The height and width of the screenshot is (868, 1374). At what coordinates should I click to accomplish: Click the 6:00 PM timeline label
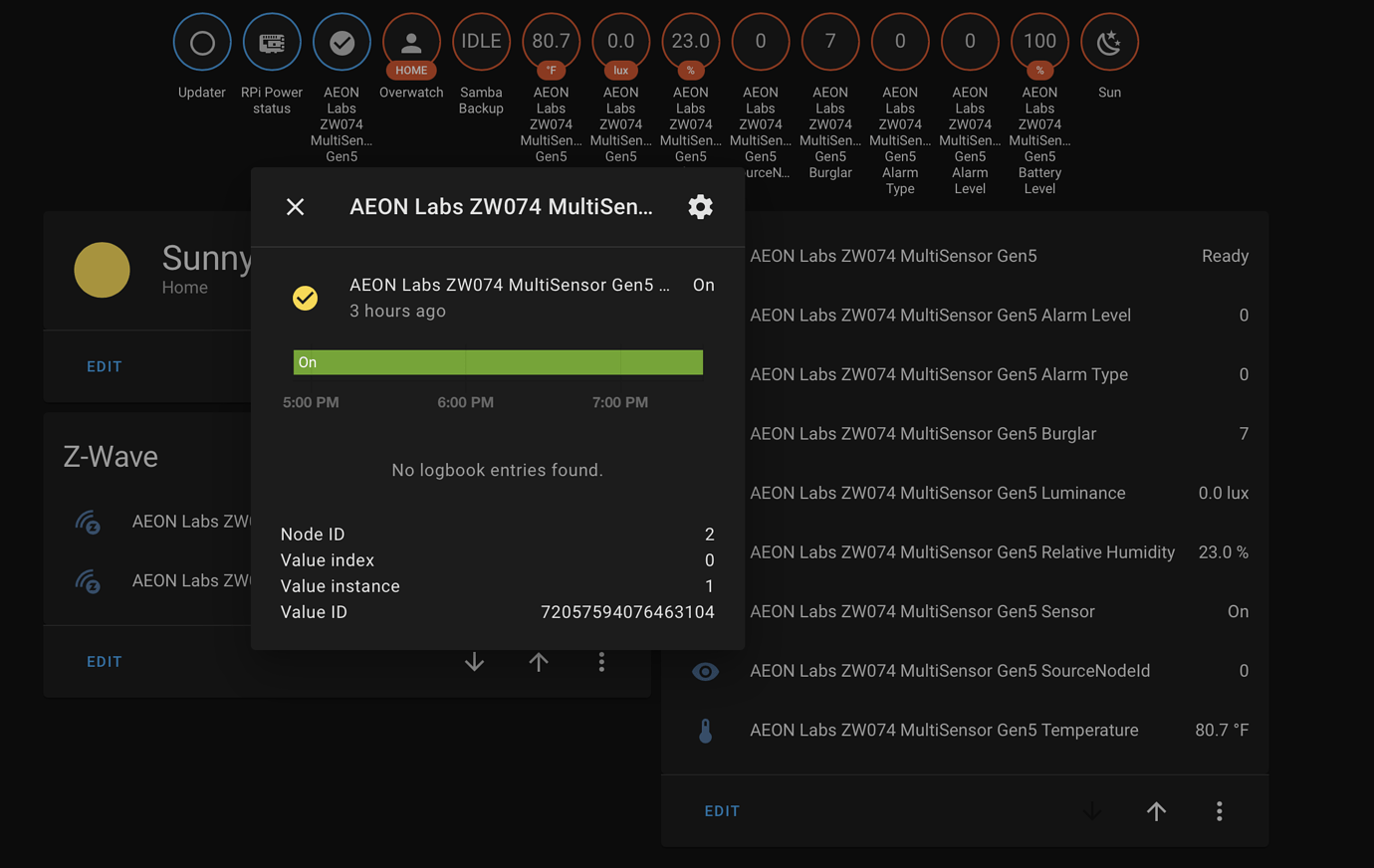point(465,402)
